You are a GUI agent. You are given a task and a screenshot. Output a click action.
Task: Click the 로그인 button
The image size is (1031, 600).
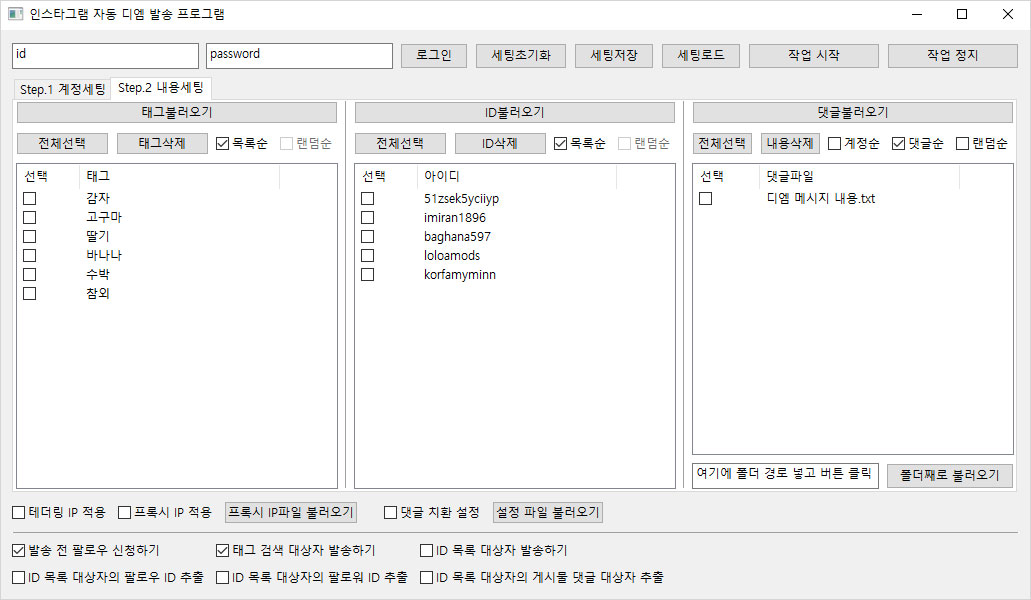click(x=434, y=56)
